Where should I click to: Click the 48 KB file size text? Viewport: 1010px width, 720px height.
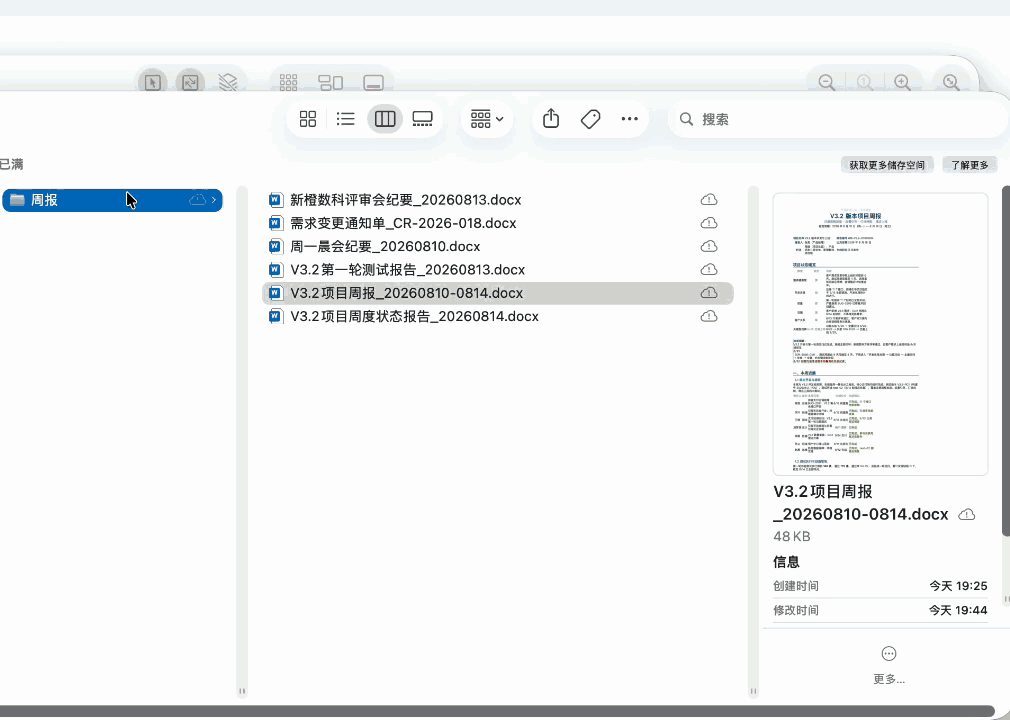(792, 536)
